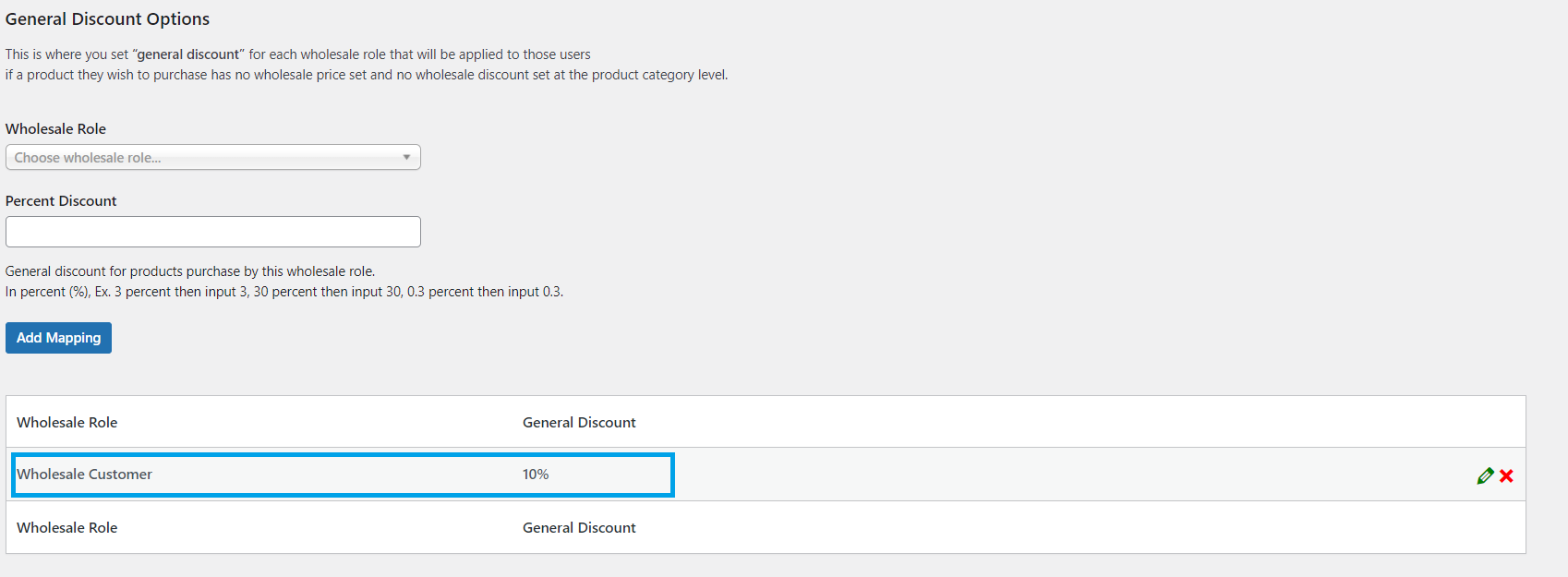Click the dropdown arrow of wholesale role selector
The height and width of the screenshot is (577, 1568).
tap(406, 157)
